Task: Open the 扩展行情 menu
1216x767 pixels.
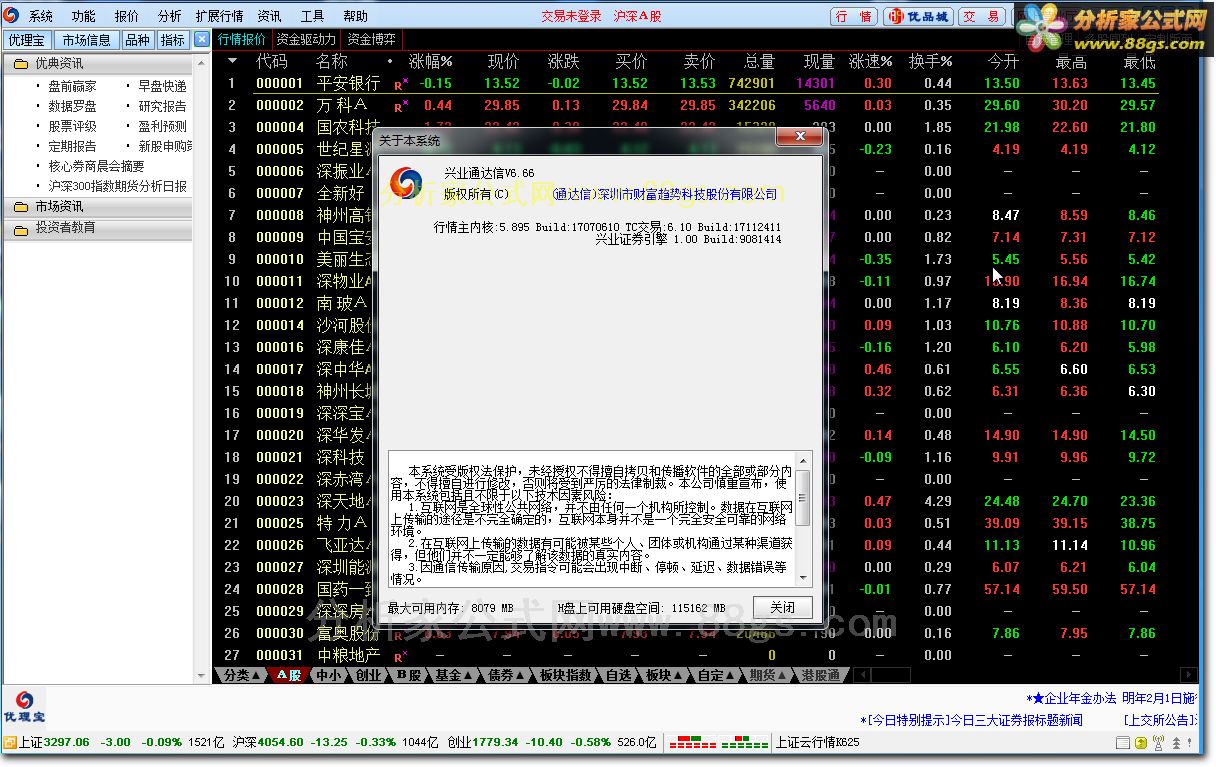Action: point(220,17)
